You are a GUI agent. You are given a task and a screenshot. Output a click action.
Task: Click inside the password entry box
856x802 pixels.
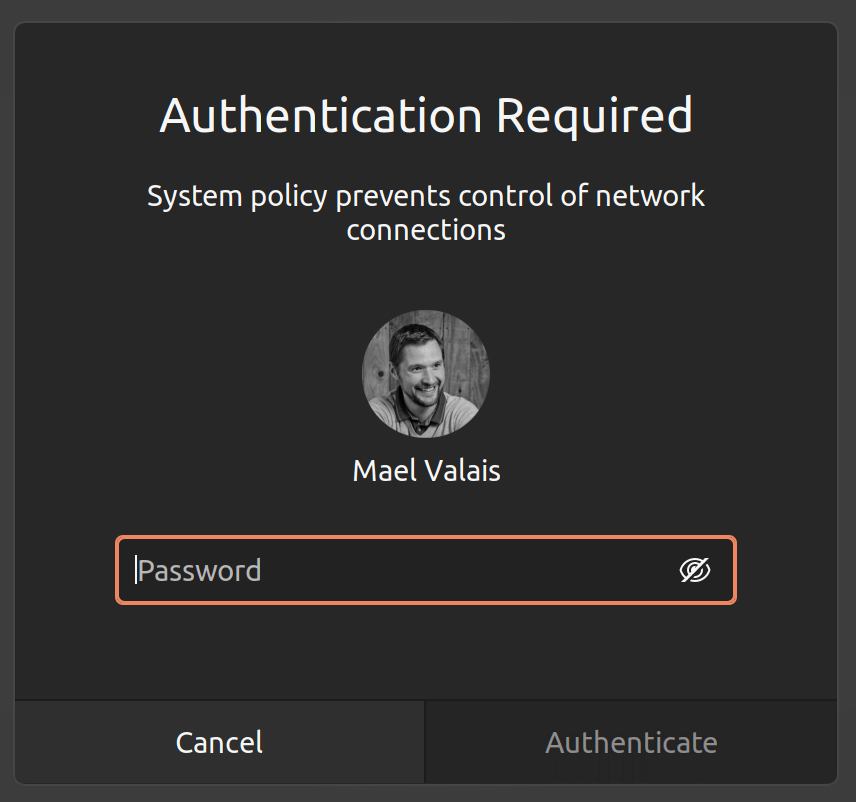tap(400, 570)
